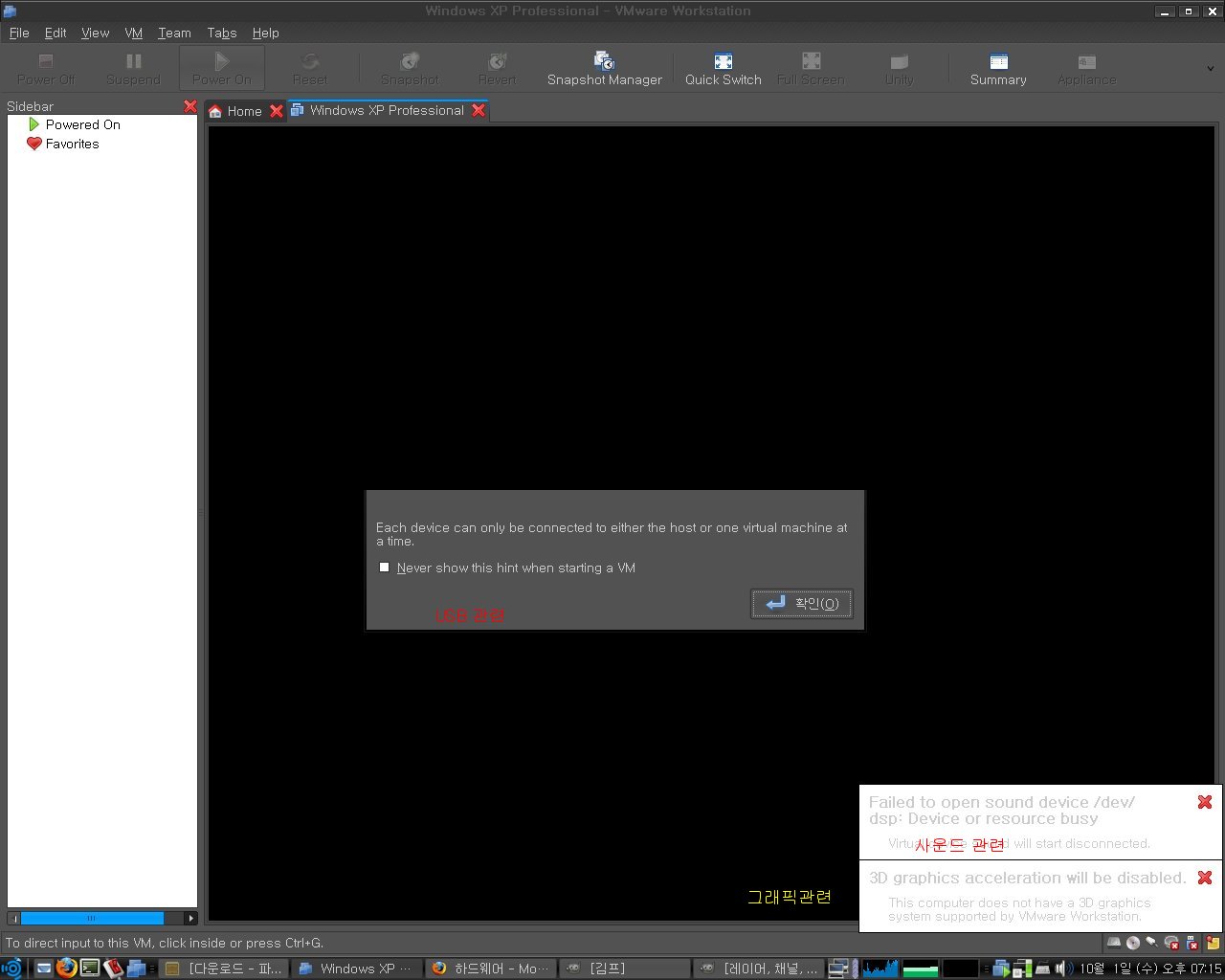Click the Quick Switch toolbar icon

[723, 67]
